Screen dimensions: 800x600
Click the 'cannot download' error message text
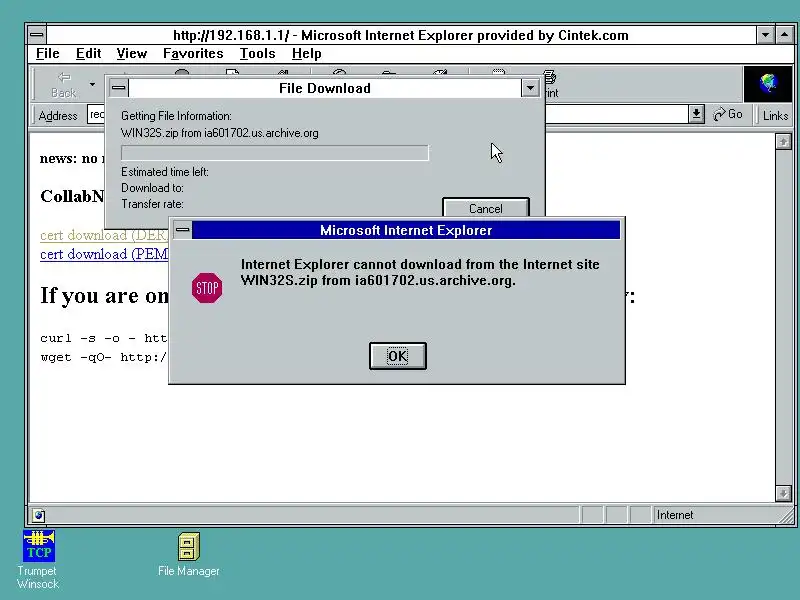click(420, 272)
